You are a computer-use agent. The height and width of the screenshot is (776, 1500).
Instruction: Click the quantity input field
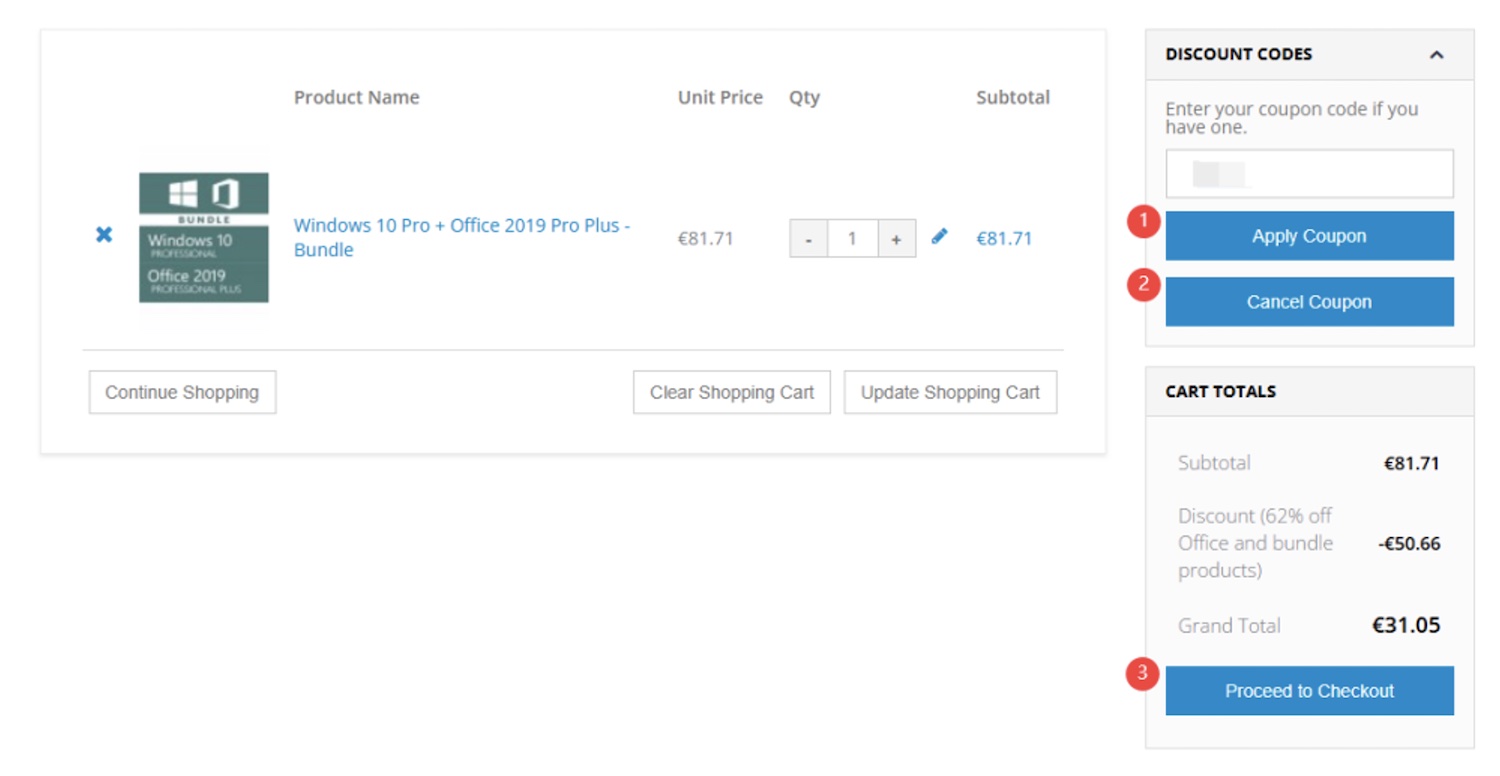point(852,239)
